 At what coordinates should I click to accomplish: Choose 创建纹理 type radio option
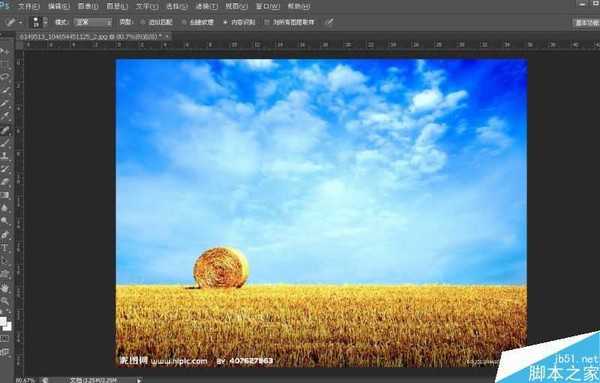pyautogui.click(x=198, y=22)
